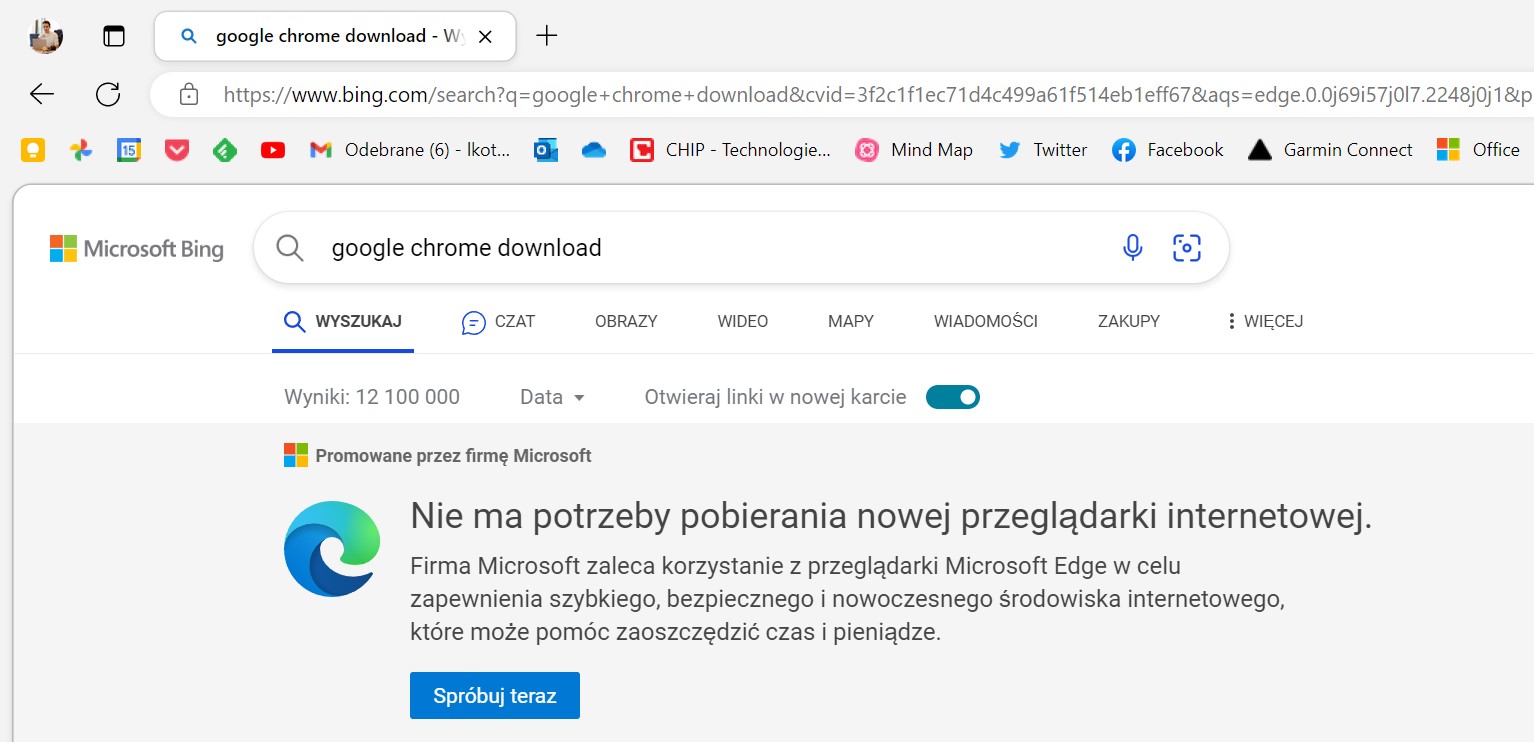Reload the page with refresh button
The image size is (1534, 742).
point(108,94)
